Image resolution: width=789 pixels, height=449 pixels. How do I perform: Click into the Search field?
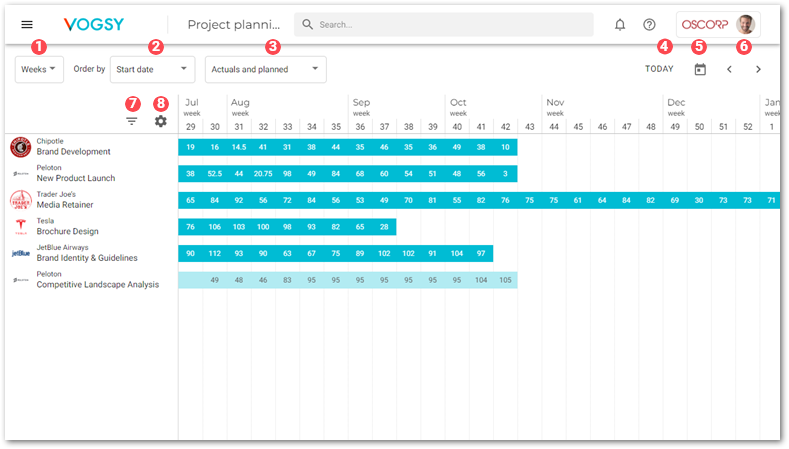(444, 24)
